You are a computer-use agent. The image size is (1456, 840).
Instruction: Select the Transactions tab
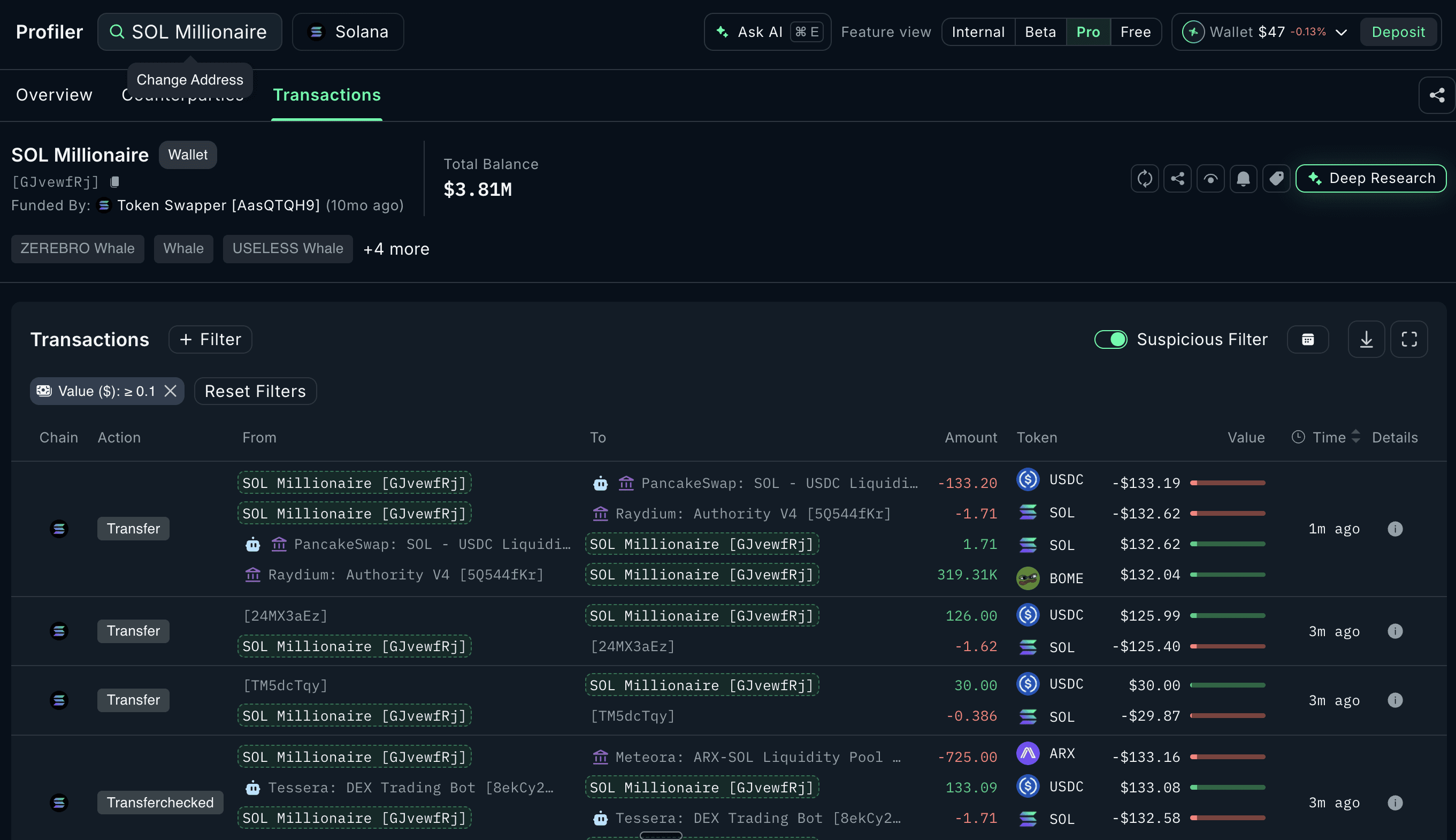click(326, 95)
